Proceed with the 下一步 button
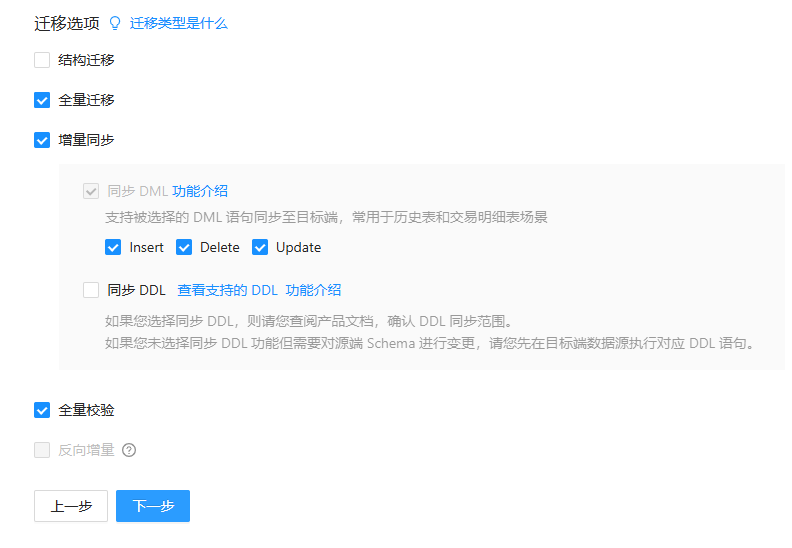This screenshot has width=792, height=548. coord(153,506)
